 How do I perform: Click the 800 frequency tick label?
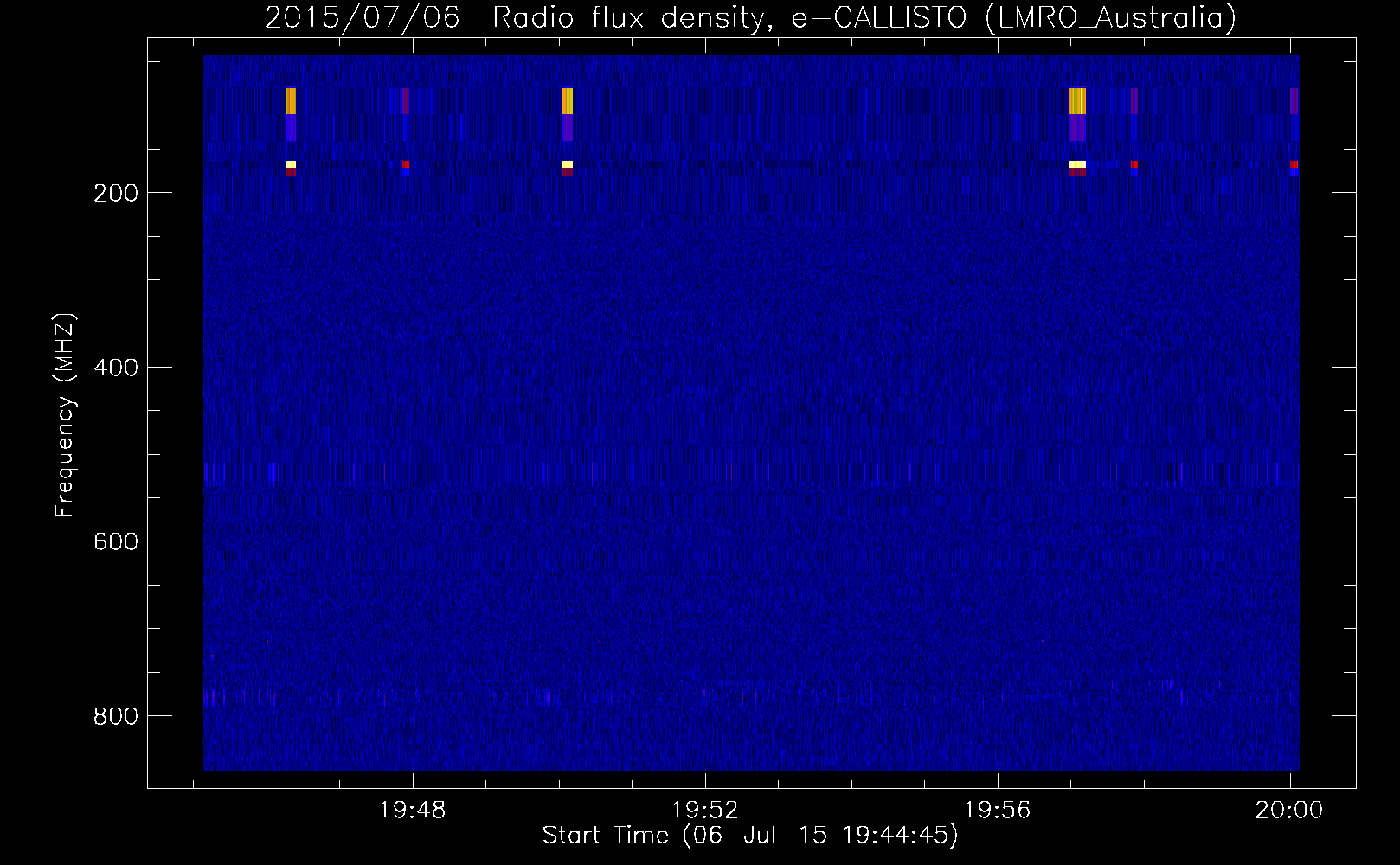pyautogui.click(x=116, y=716)
